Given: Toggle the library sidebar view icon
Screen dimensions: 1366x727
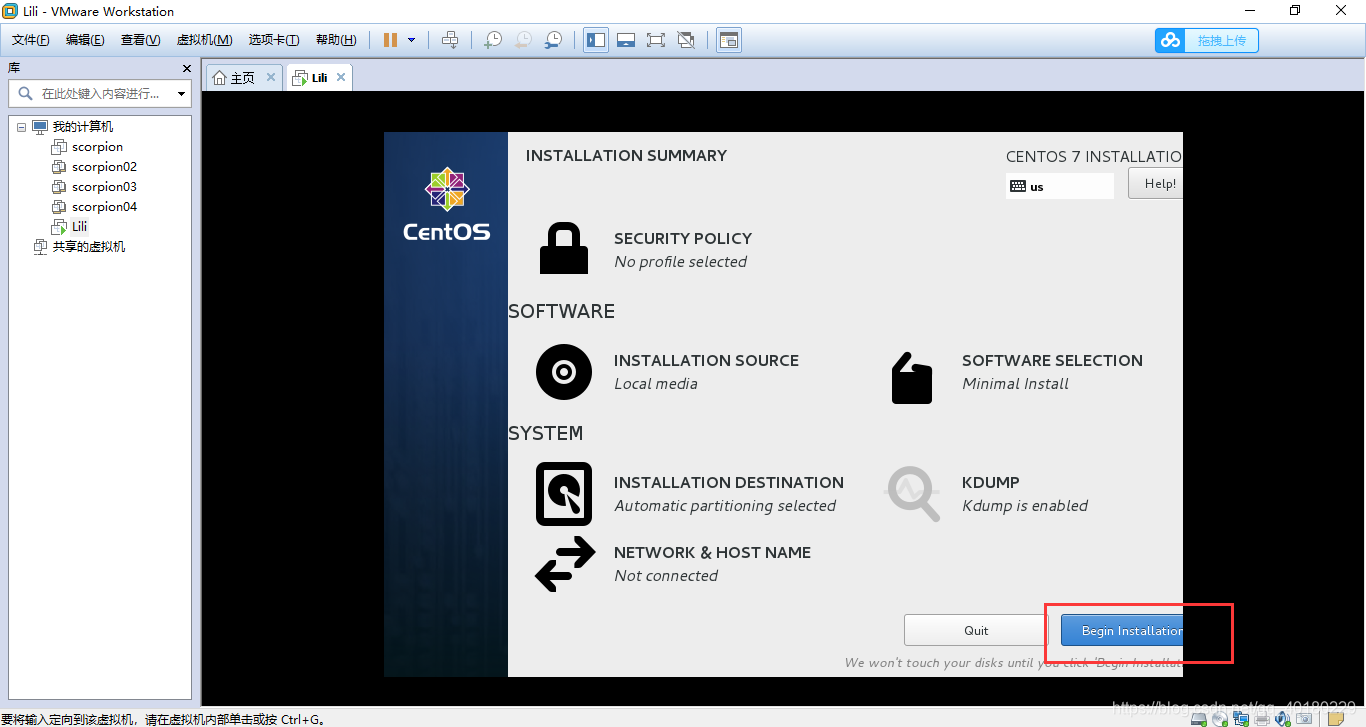Looking at the screenshot, I should pyautogui.click(x=596, y=40).
